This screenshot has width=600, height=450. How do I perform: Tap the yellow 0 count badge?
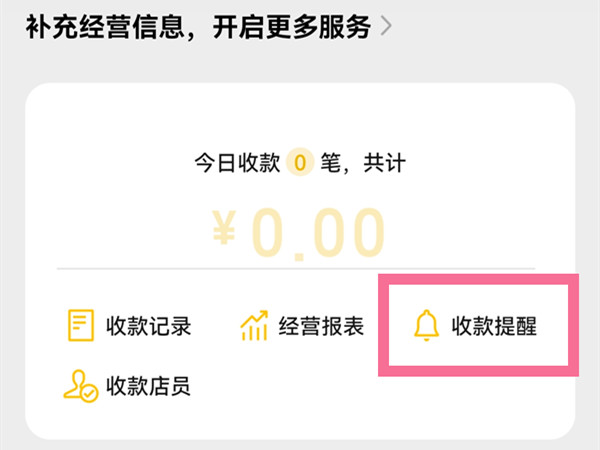[299, 161]
